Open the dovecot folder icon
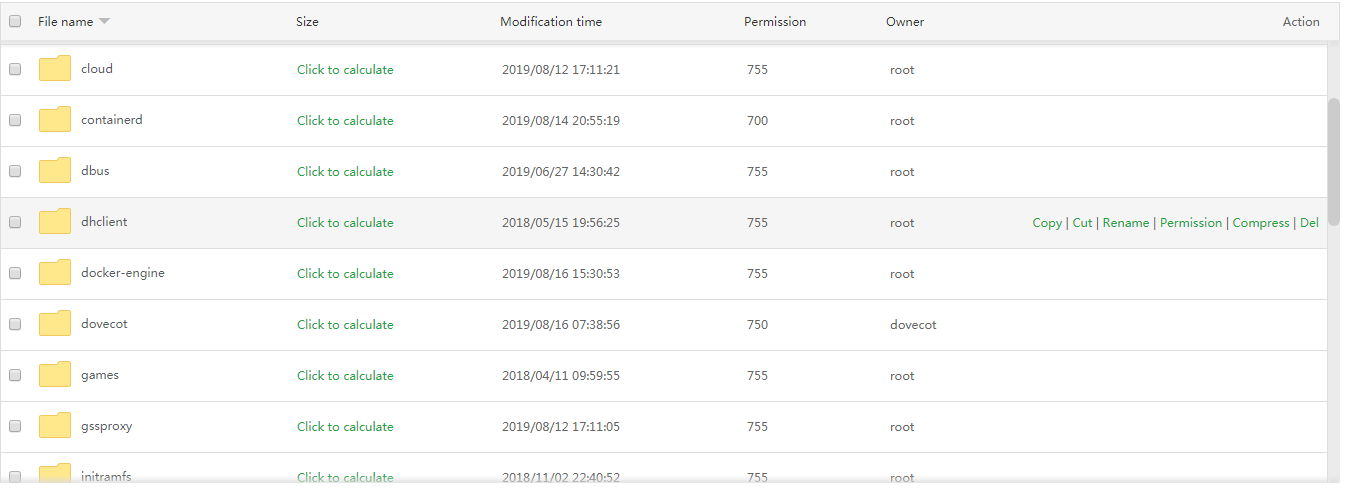Viewport: 1351px width, 494px height. [55, 324]
